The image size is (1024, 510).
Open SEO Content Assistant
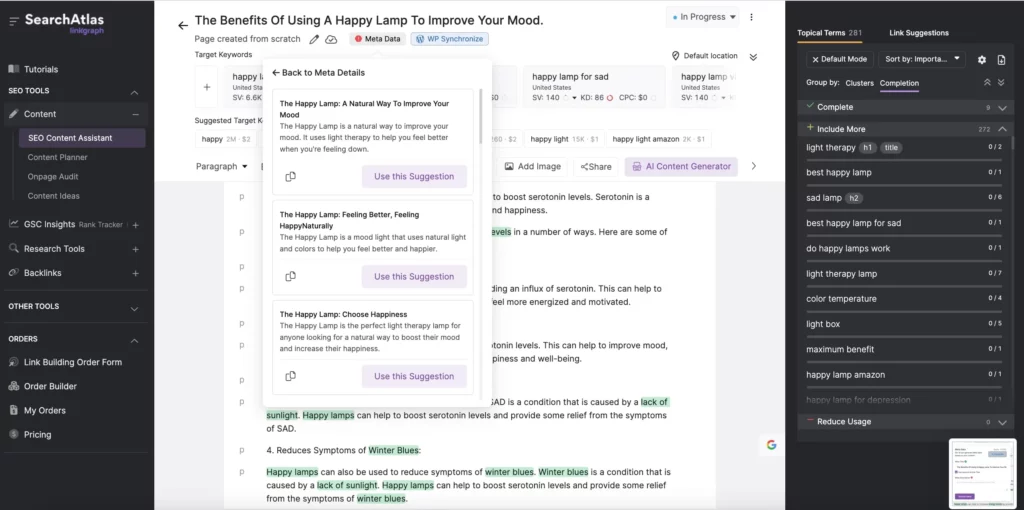(x=82, y=138)
